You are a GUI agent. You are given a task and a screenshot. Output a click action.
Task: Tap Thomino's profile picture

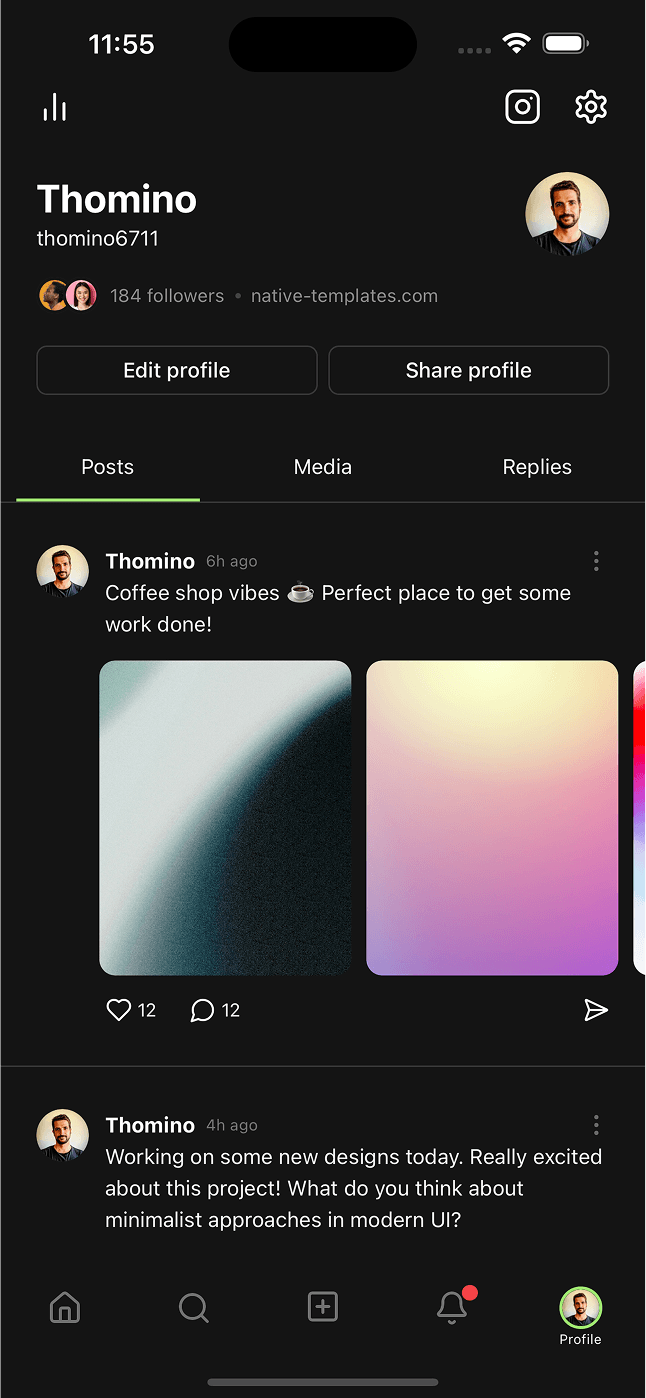(567, 213)
